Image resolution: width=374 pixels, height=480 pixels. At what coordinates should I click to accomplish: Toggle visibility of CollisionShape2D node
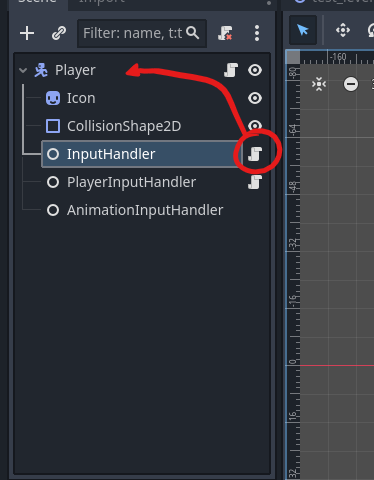pos(255,125)
